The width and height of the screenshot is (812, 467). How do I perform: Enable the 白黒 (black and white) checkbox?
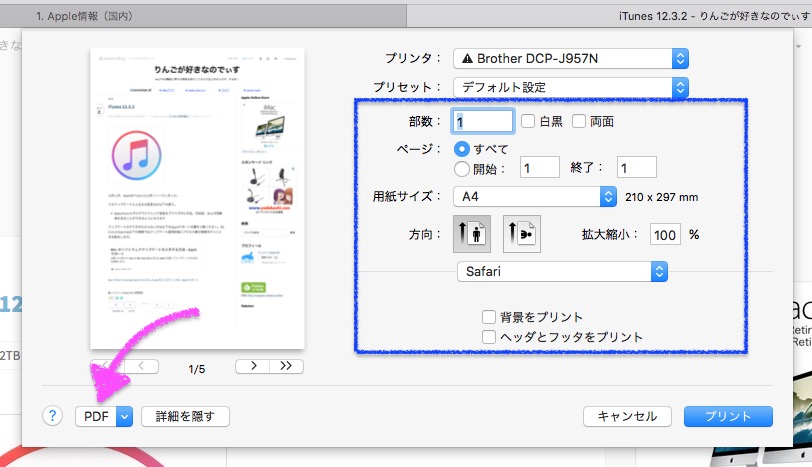point(528,121)
